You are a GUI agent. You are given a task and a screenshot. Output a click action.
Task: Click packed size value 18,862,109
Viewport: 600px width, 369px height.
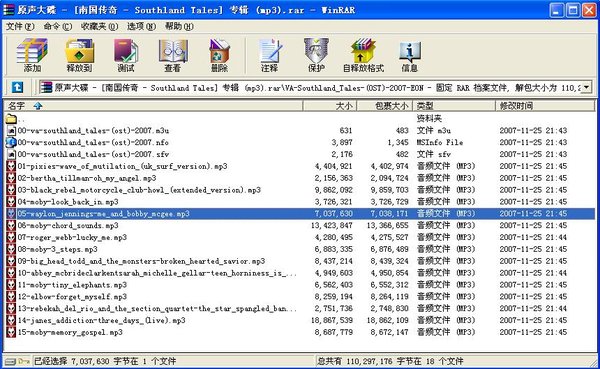(387, 320)
